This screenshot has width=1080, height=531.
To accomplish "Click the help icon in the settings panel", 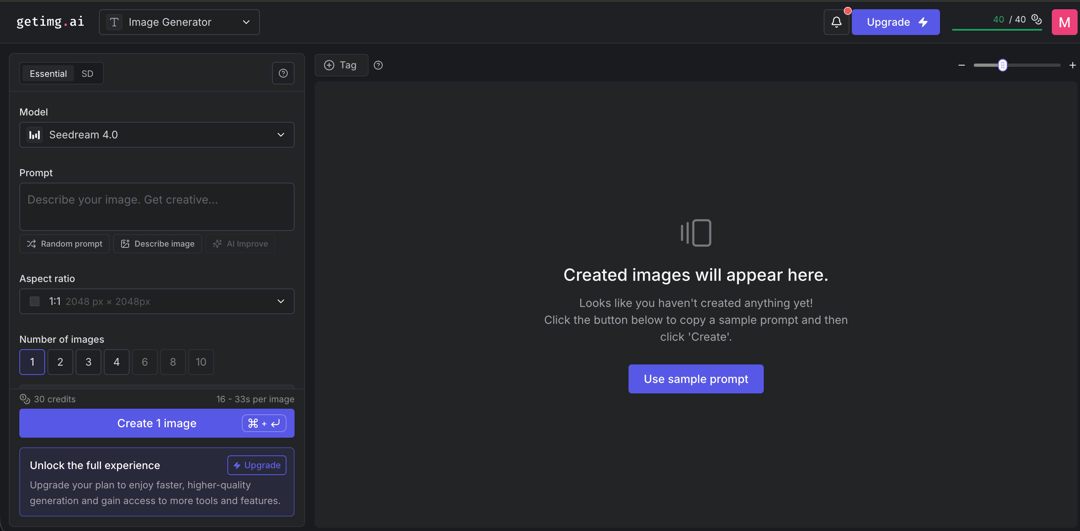I will pyautogui.click(x=283, y=73).
